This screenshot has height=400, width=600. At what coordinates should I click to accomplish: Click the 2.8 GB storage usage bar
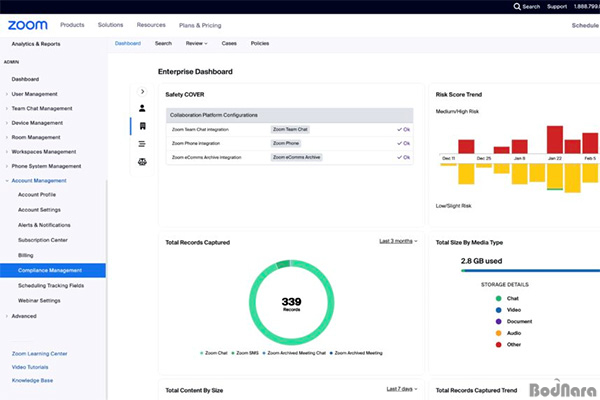530,271
